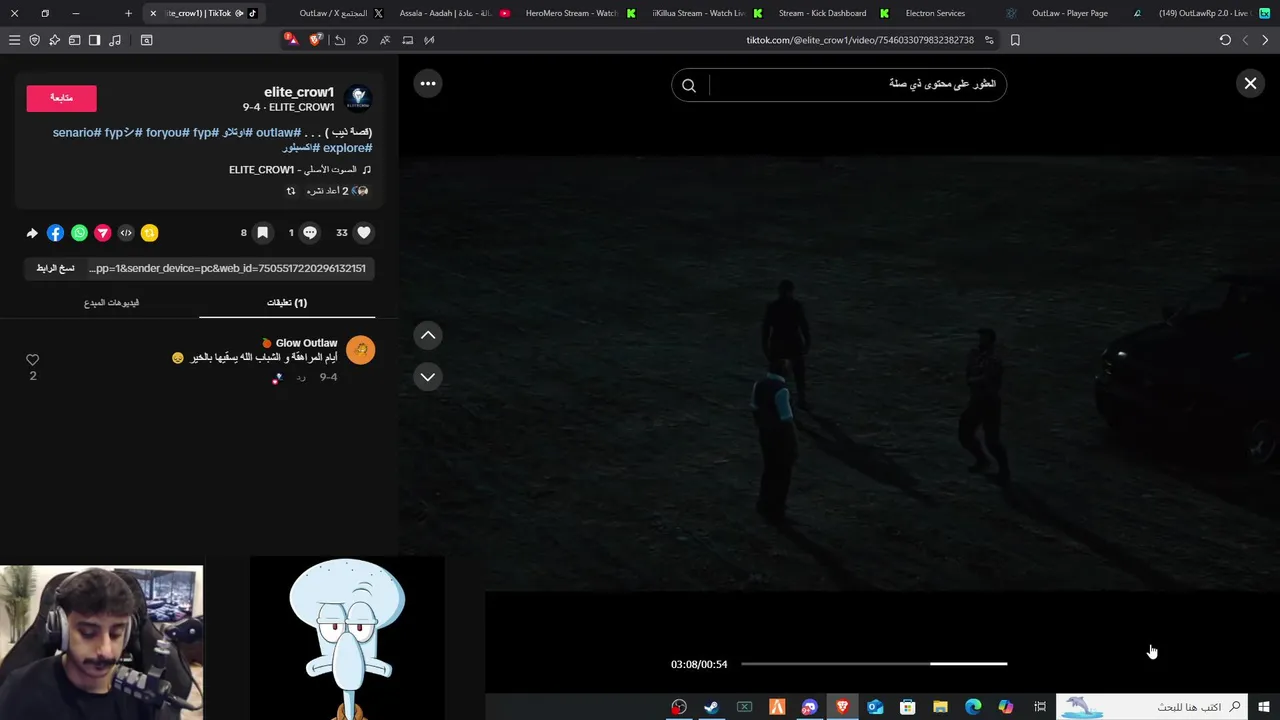Switch to the فيديوهات المبدع creator videos tab
Screen dimensions: 1280x720
point(112,302)
